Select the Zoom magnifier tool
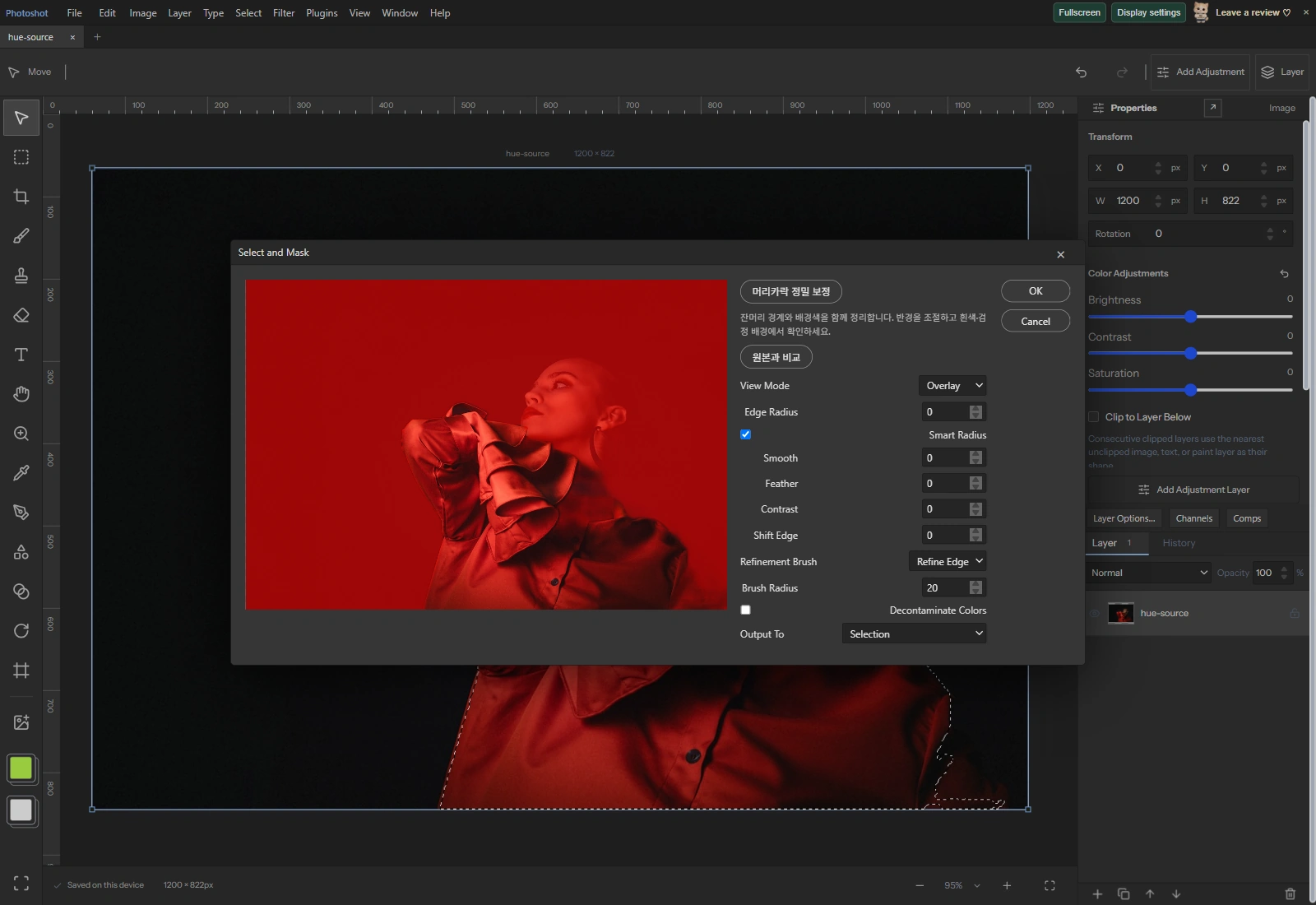 (x=21, y=434)
